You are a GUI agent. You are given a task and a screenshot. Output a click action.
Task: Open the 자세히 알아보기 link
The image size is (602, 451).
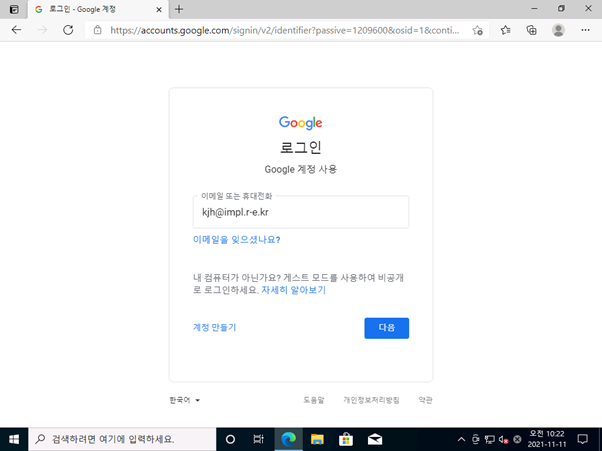coord(294,290)
